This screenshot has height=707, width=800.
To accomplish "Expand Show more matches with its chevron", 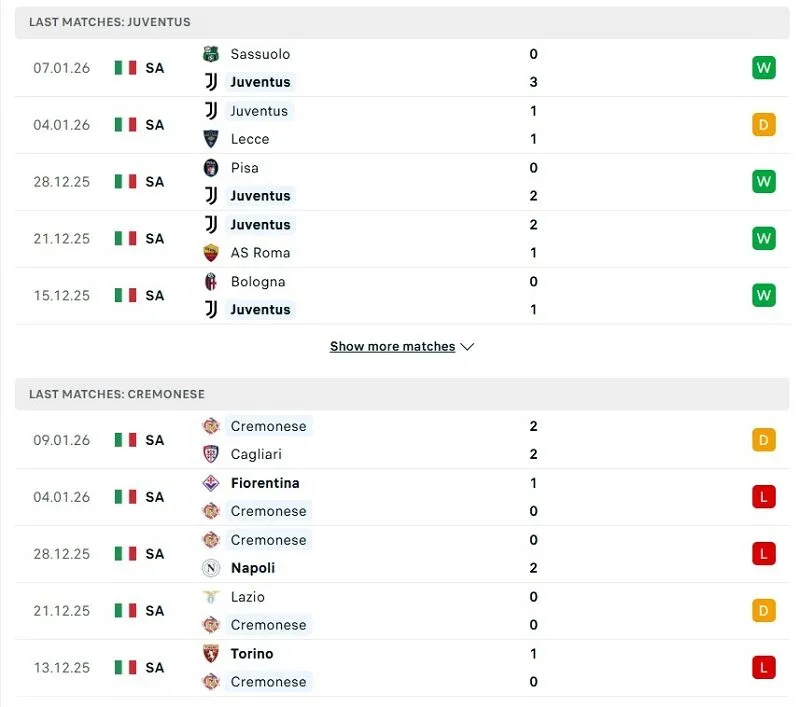I will coord(467,346).
